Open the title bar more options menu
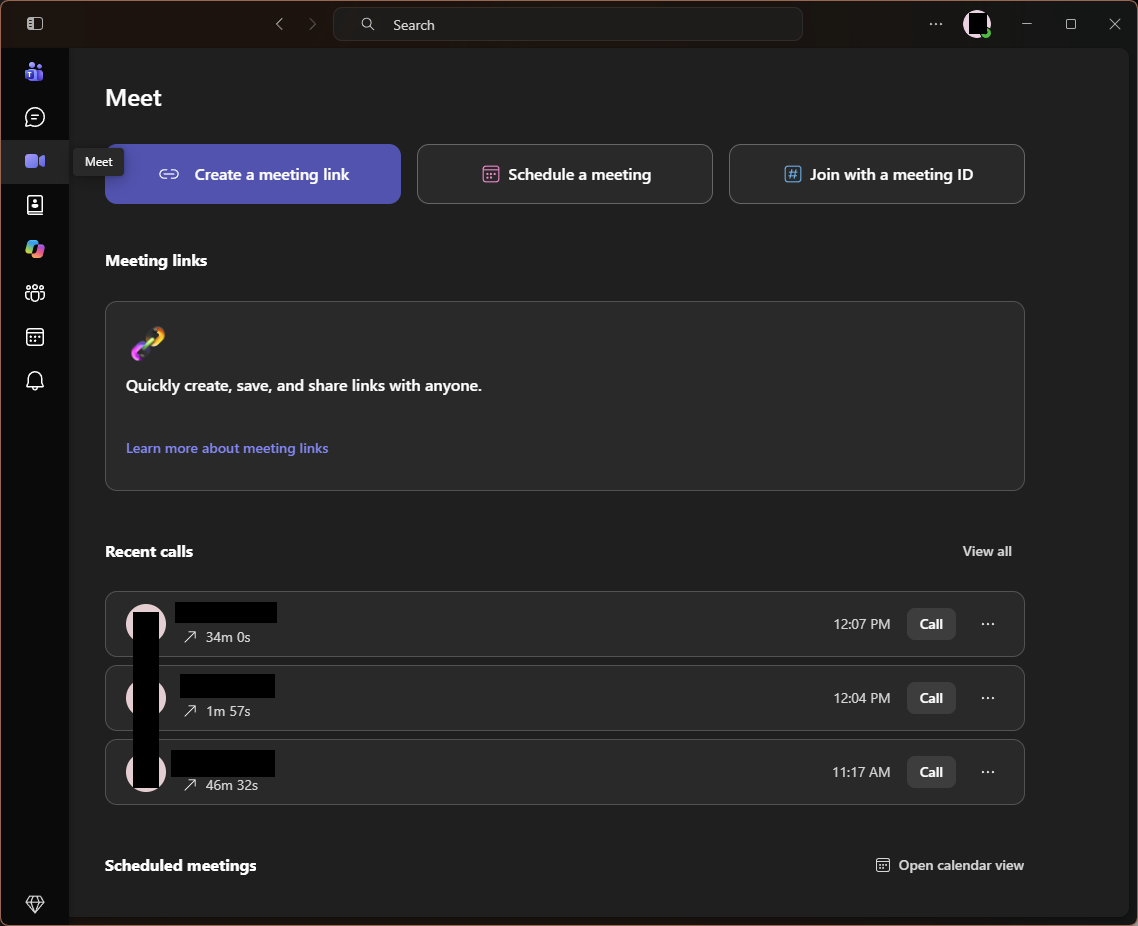The width and height of the screenshot is (1138, 926). tap(936, 24)
